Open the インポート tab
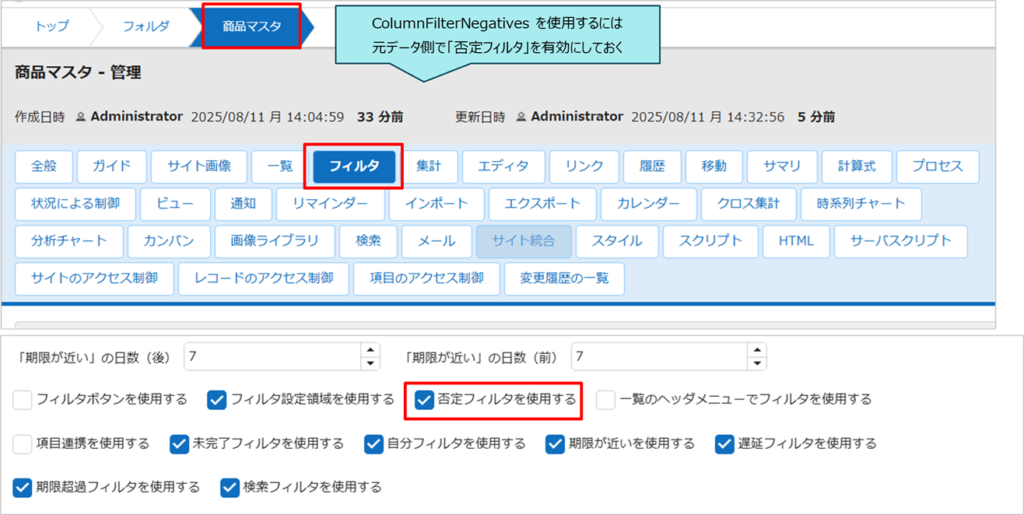The image size is (1024, 515). pos(436,204)
